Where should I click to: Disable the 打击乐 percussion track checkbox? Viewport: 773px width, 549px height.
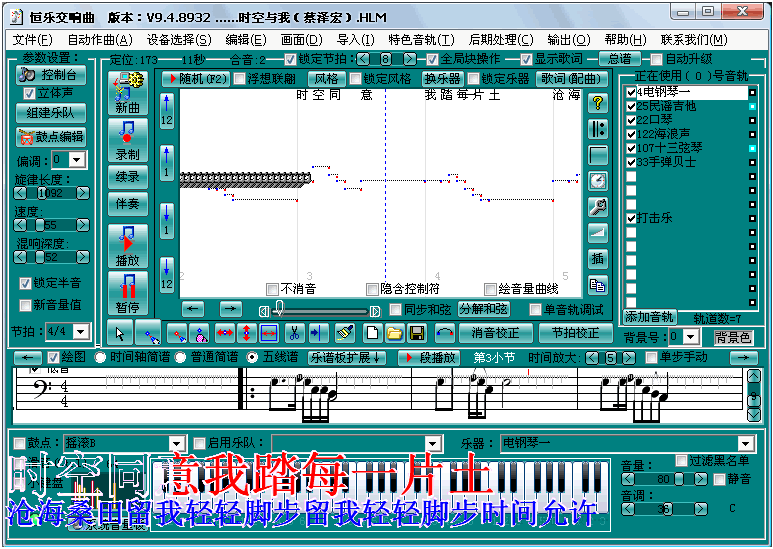pyautogui.click(x=631, y=218)
